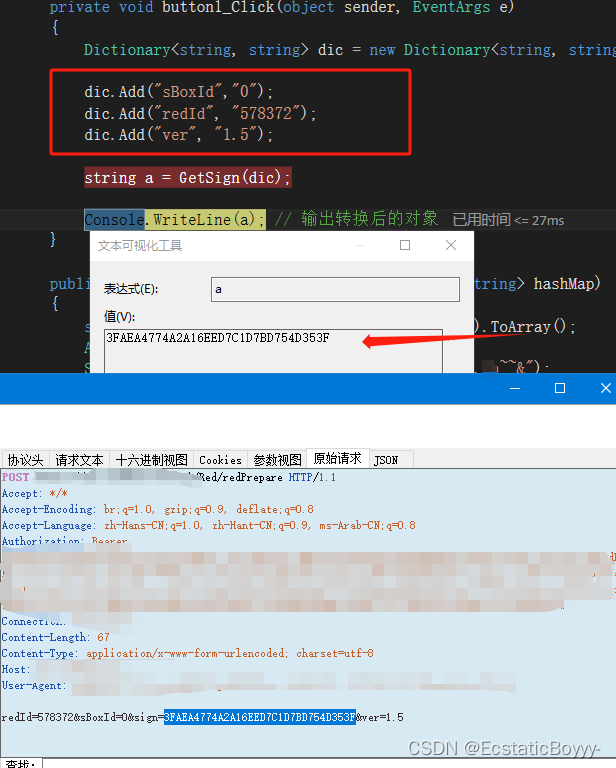Click the 表达式(E) input field

(x=335, y=289)
